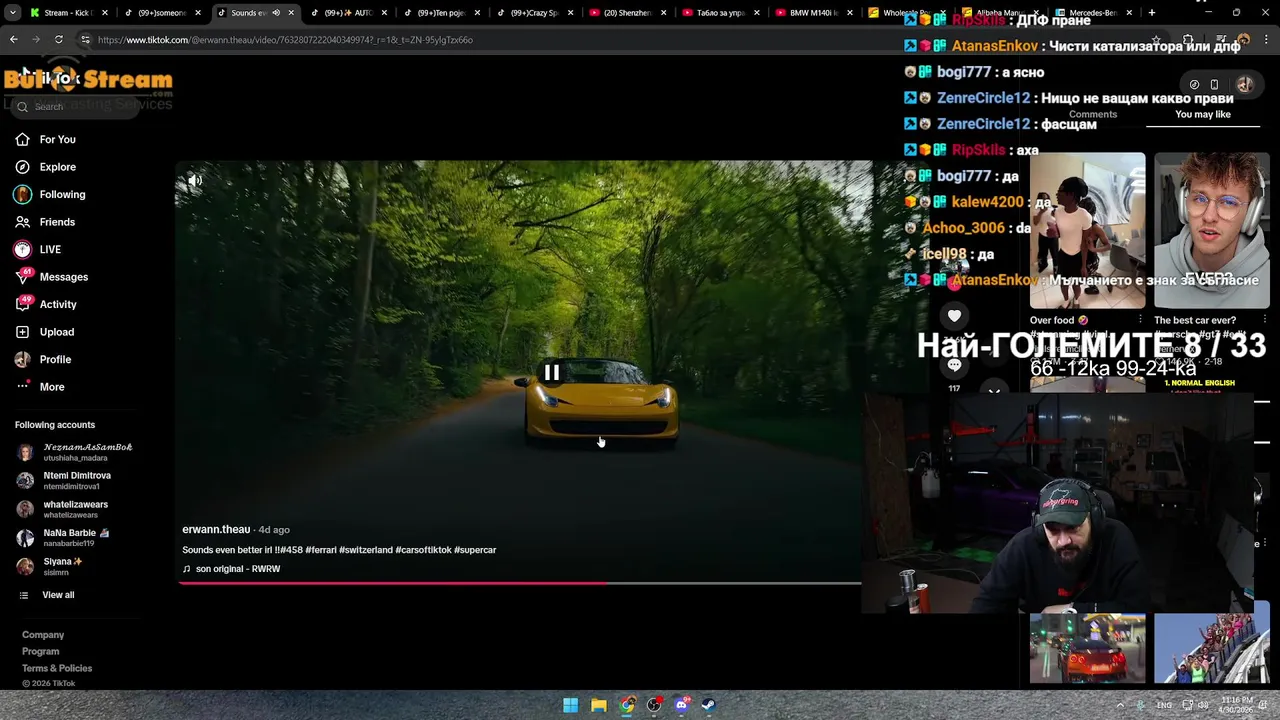This screenshot has height=720, width=1280.
Task: Open your Profile page
Action: click(x=43, y=359)
